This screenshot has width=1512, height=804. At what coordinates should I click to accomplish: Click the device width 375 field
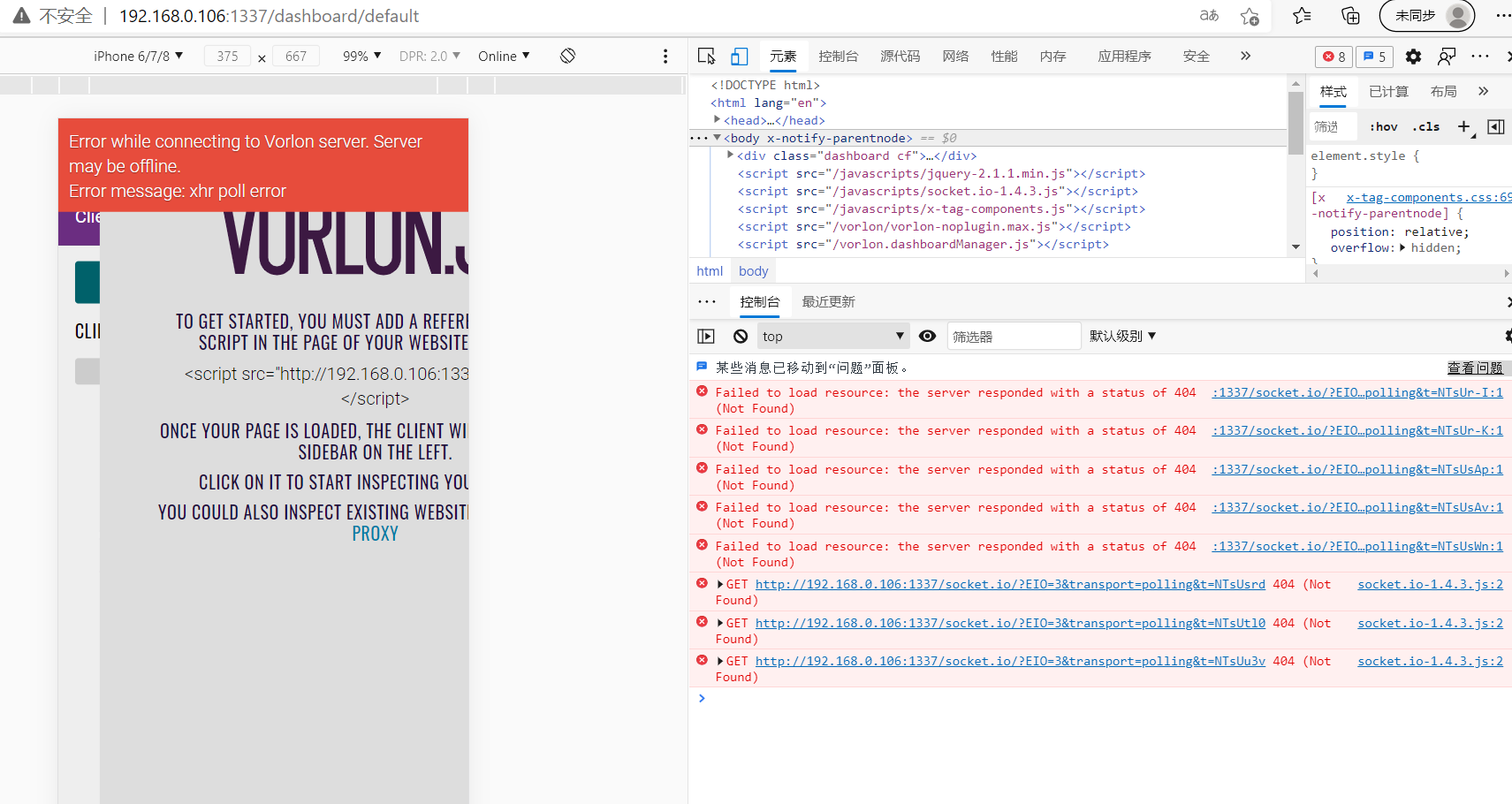[227, 56]
